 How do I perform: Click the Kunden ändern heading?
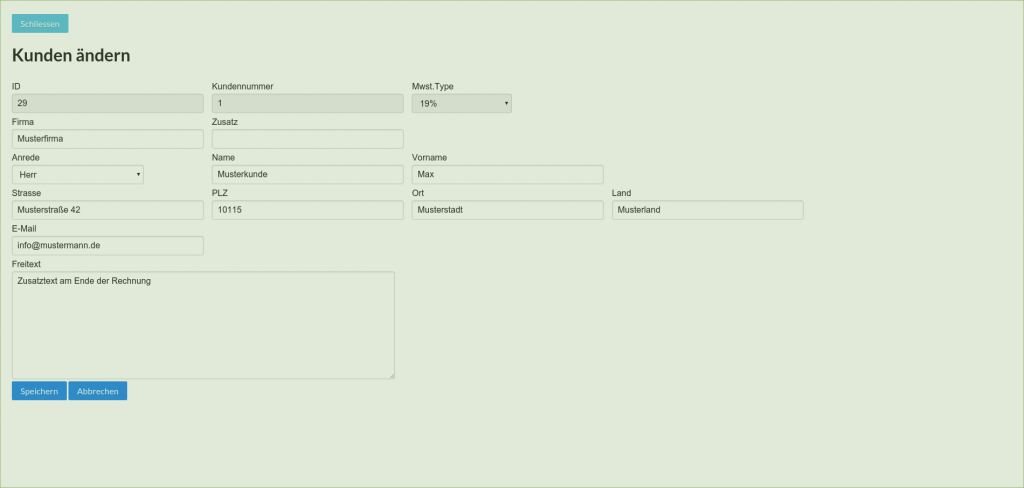(x=71, y=56)
